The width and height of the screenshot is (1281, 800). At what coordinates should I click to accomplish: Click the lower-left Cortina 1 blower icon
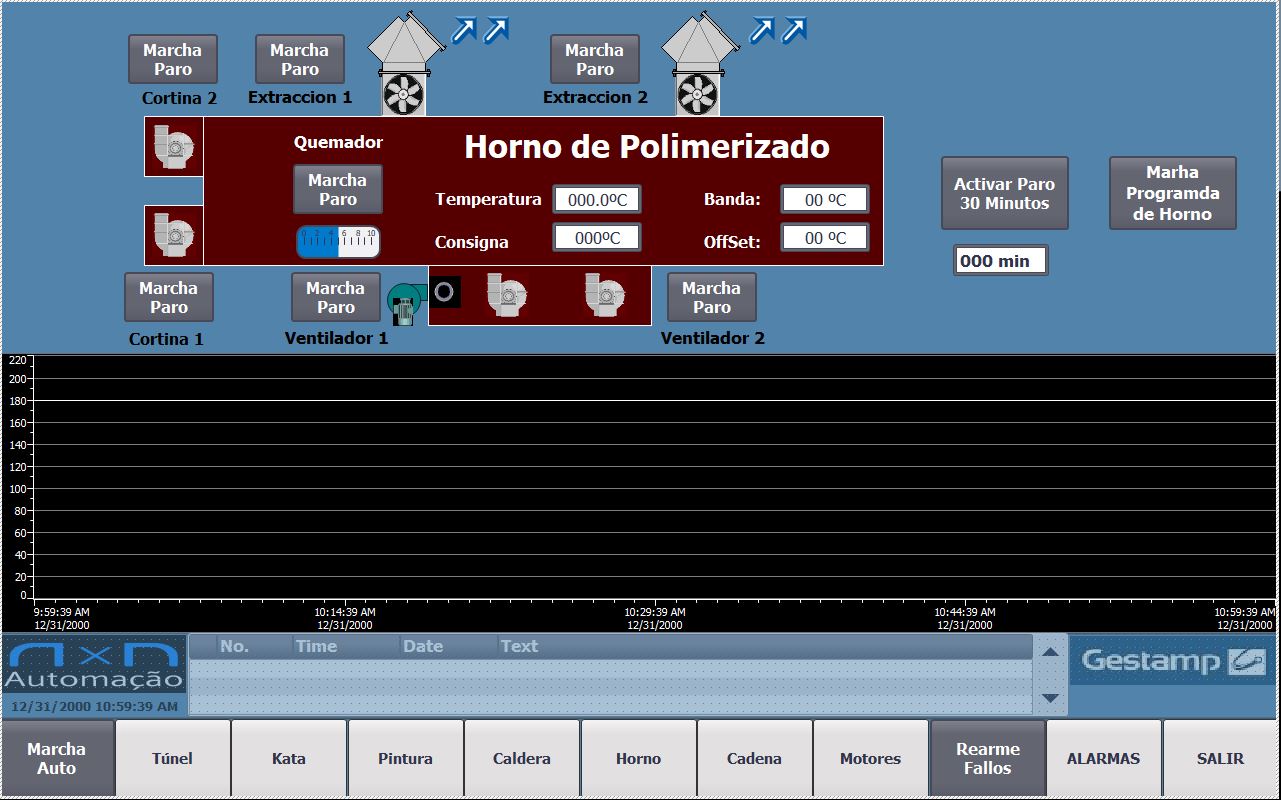pos(174,235)
